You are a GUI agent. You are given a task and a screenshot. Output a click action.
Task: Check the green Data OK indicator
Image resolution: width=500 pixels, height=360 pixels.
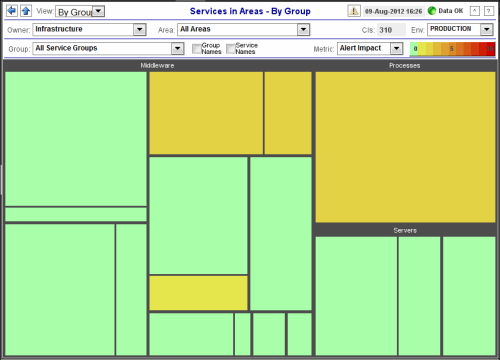[x=432, y=11]
